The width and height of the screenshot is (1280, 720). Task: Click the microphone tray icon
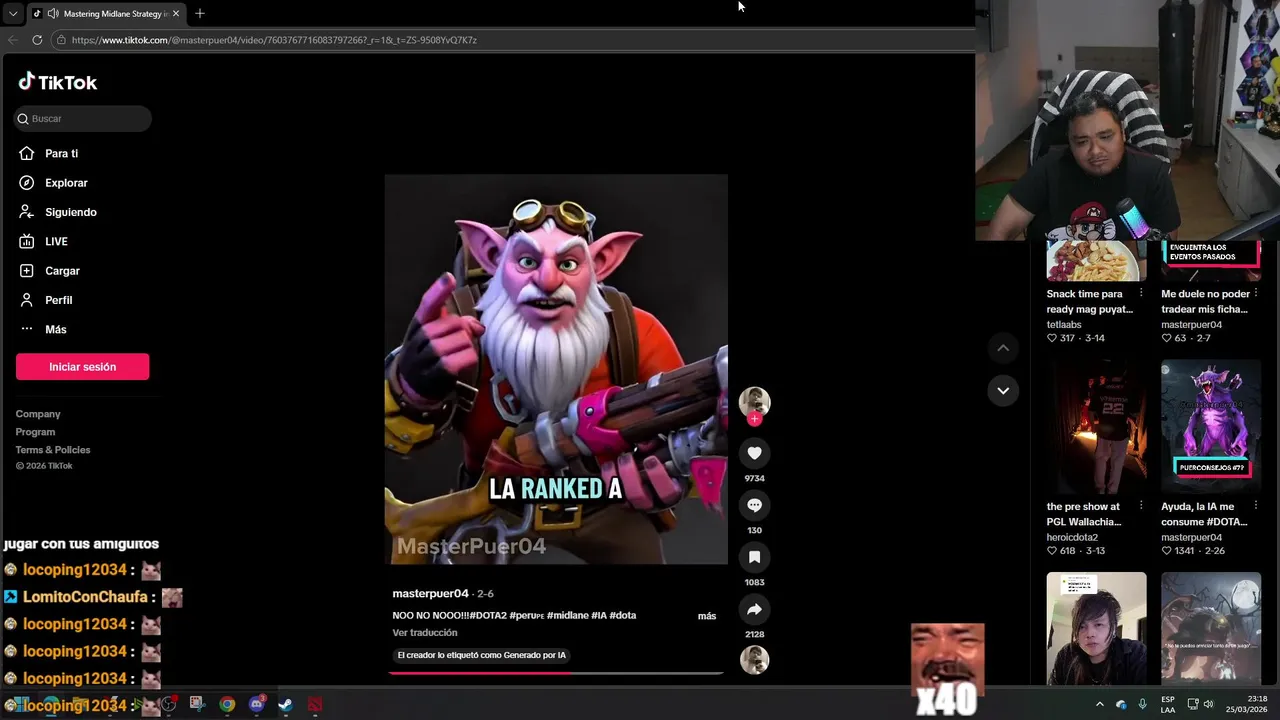point(1142,704)
